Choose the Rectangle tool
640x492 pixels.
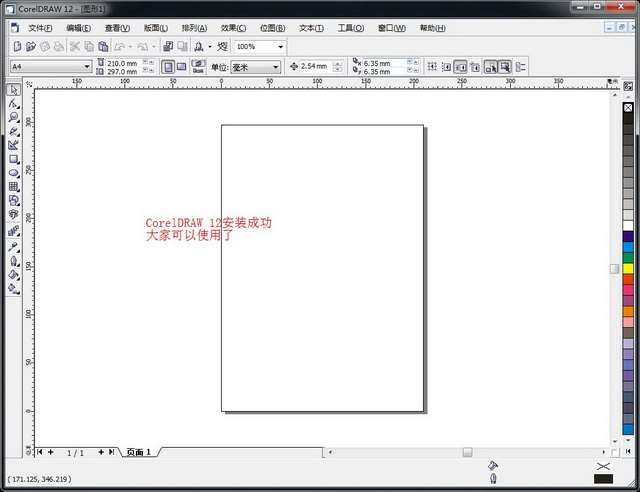[x=14, y=159]
